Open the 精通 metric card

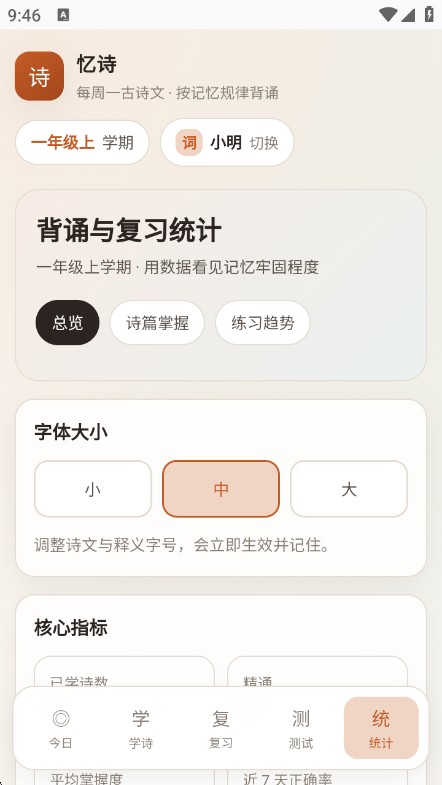[x=317, y=672]
